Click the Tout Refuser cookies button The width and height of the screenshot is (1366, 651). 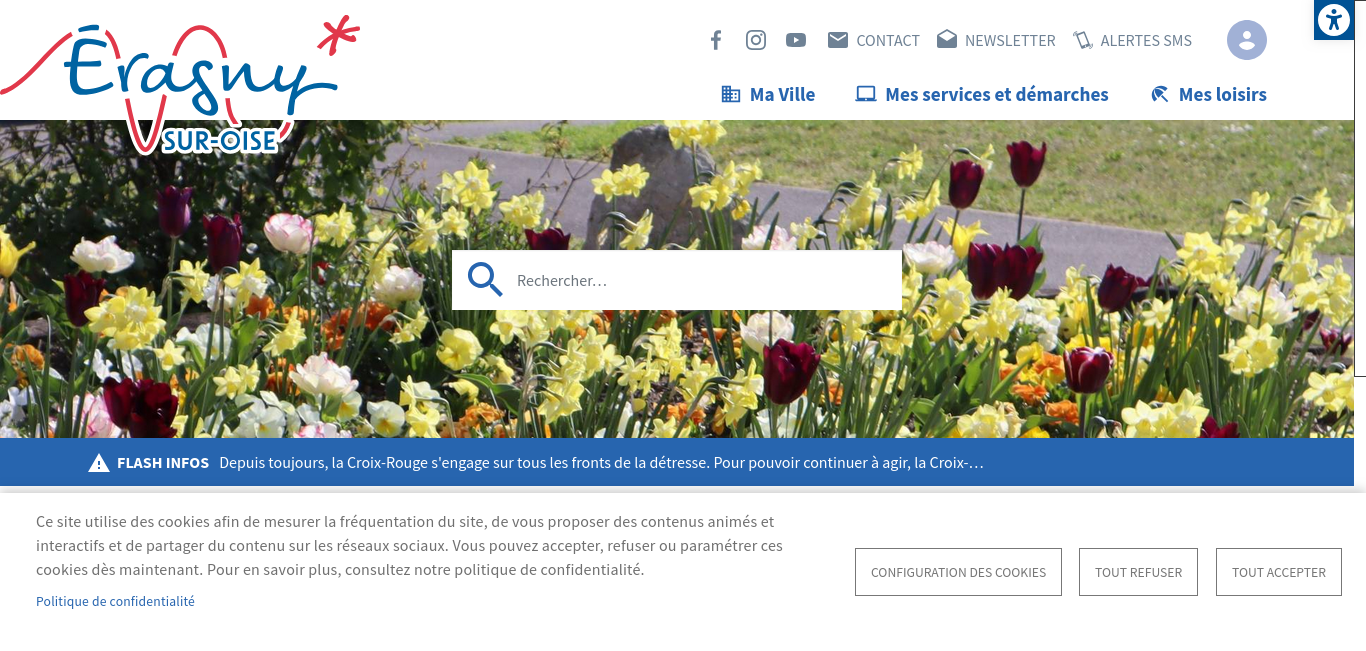1138,572
